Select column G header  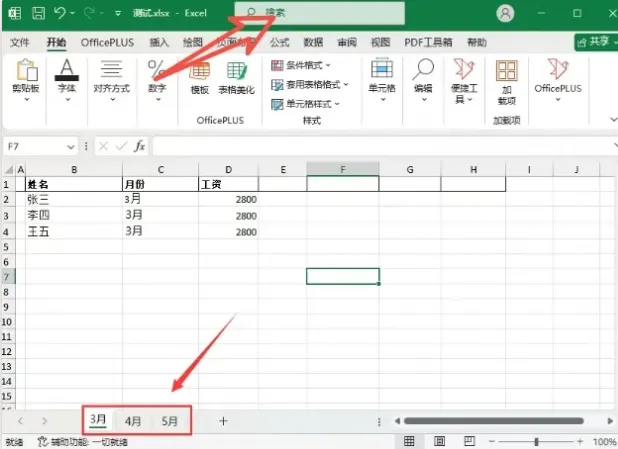tap(410, 170)
